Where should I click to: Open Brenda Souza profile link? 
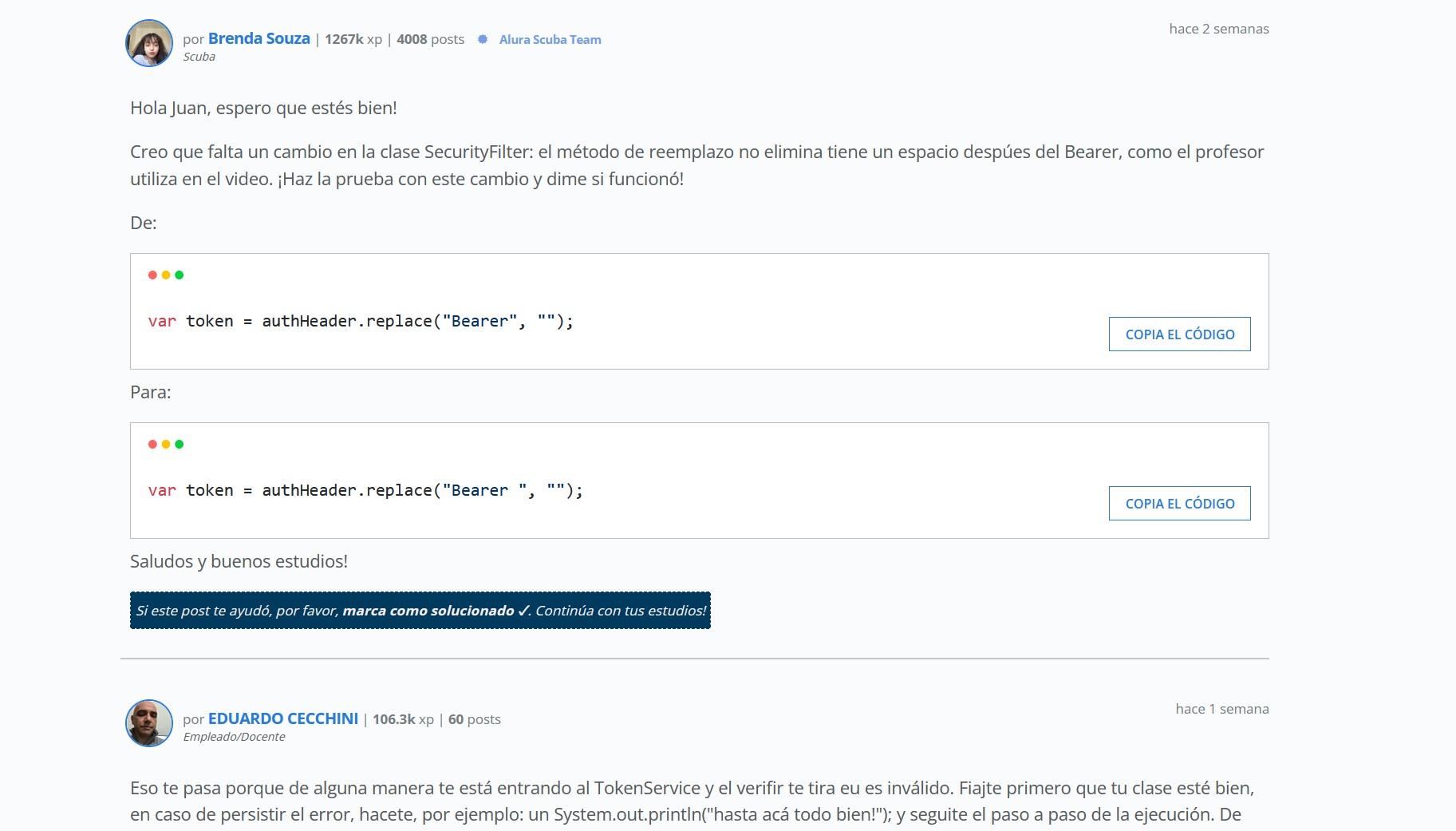click(x=258, y=38)
